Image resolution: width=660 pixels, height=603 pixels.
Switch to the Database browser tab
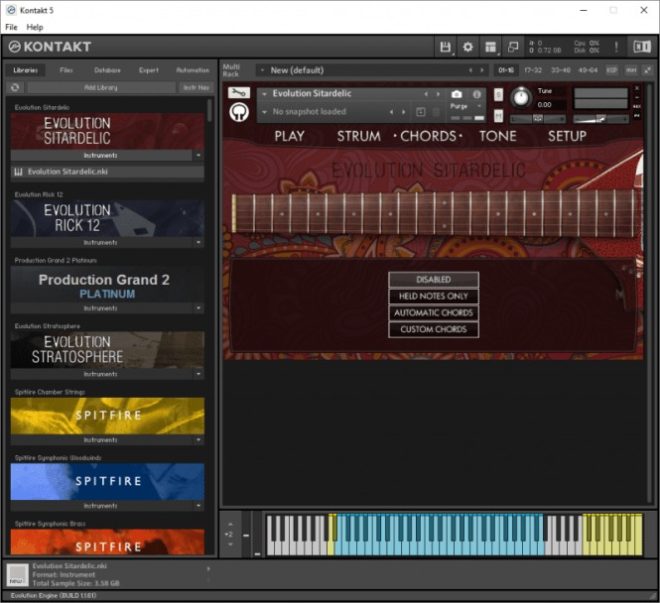click(x=107, y=70)
